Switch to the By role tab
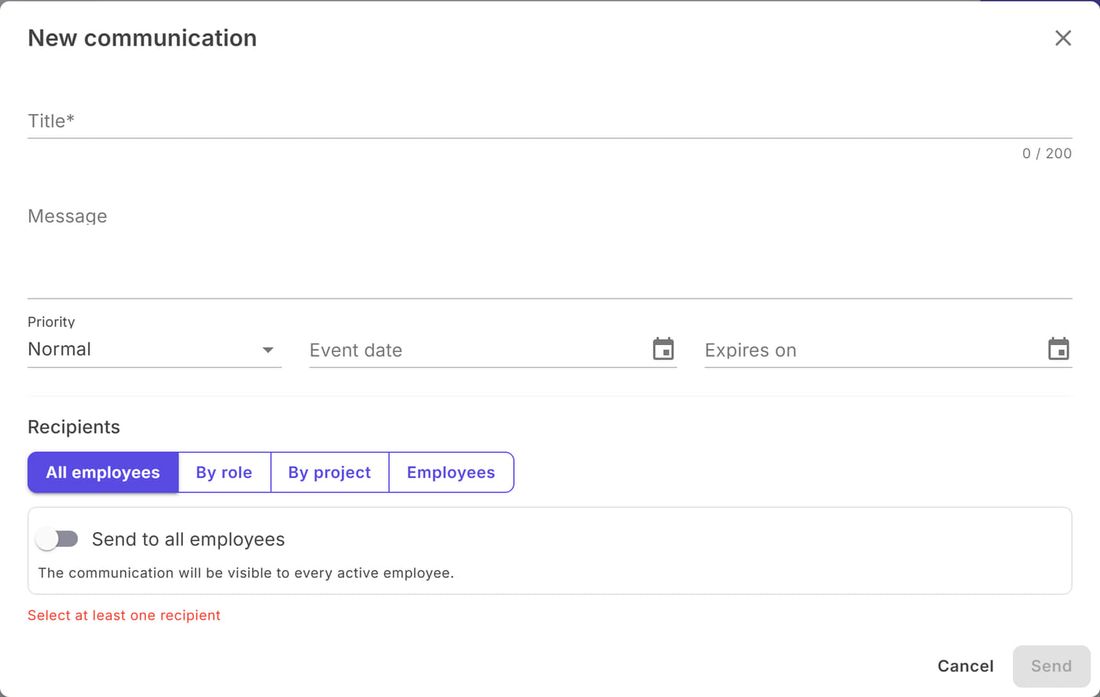The width and height of the screenshot is (1100, 697). point(224,472)
